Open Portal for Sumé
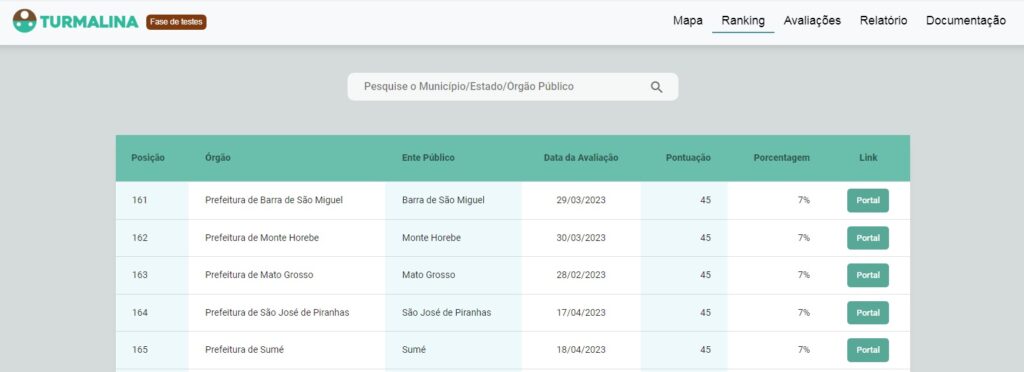This screenshot has width=1024, height=372. click(868, 350)
